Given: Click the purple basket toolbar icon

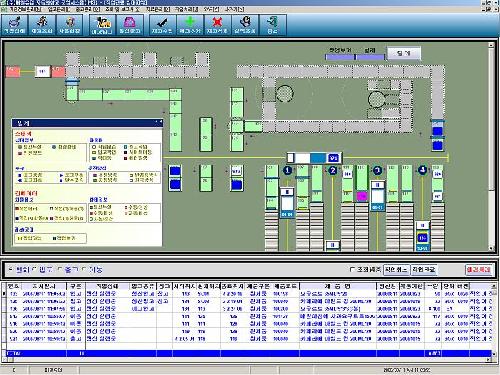Looking at the screenshot, I should pos(129,25).
